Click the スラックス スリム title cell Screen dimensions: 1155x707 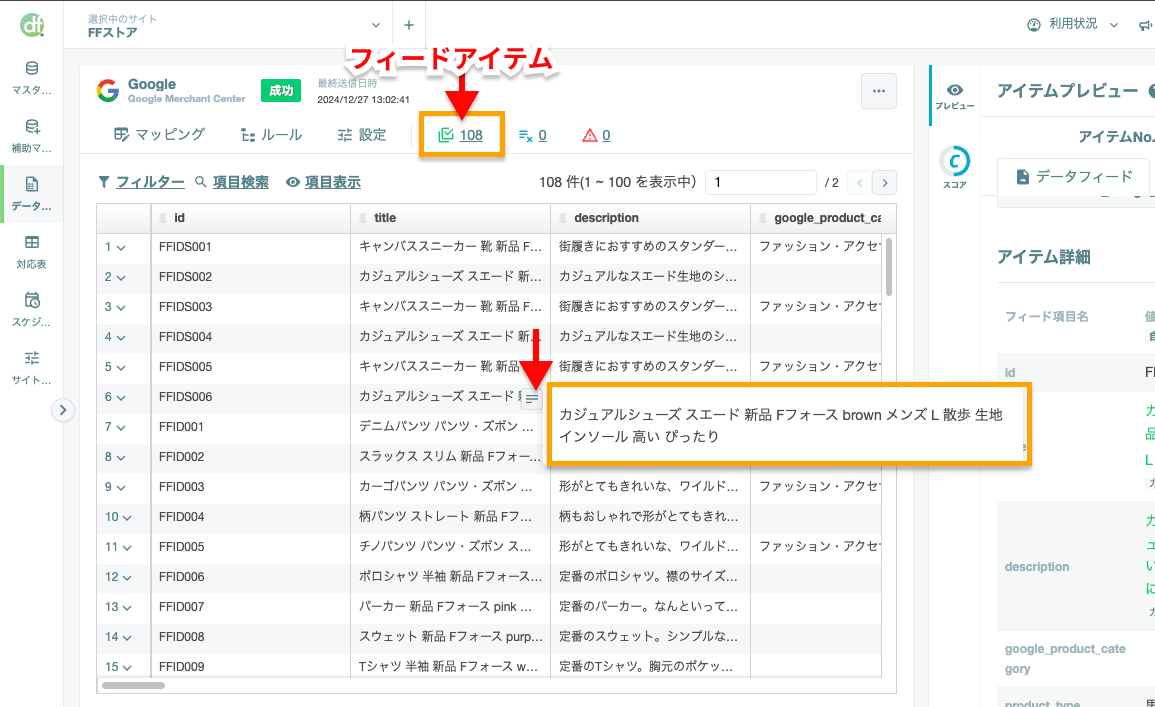(451, 457)
